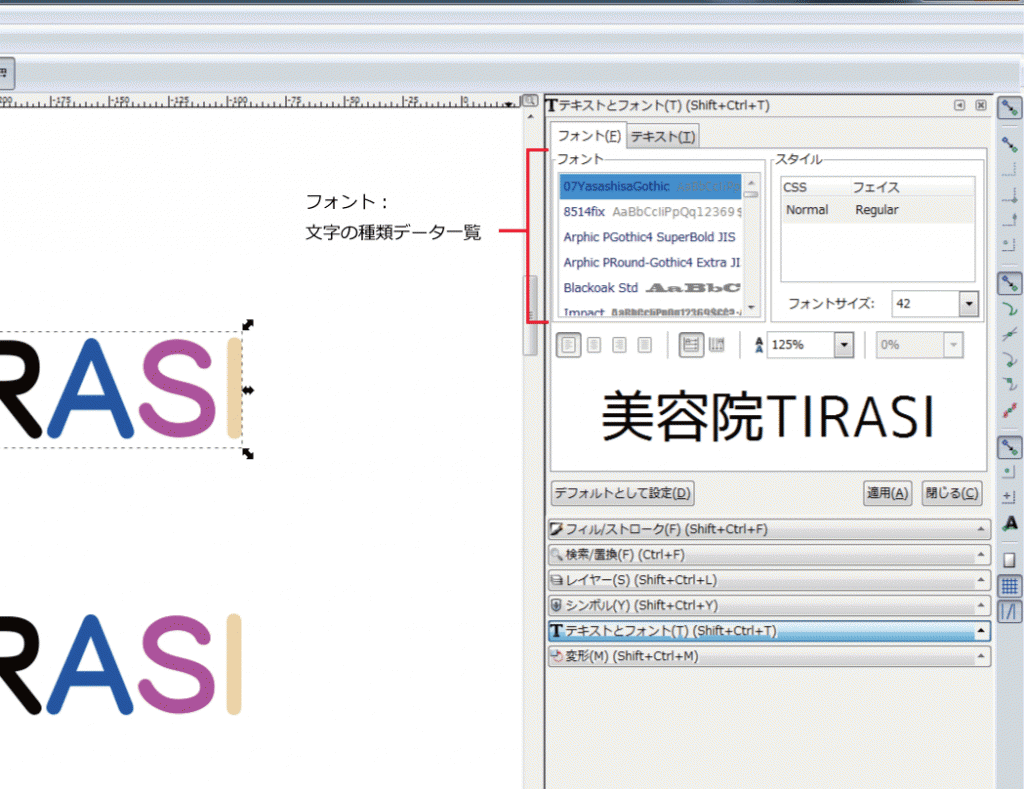Click line spacing icon beside 125%
Viewport: 1024px width, 789px height.
pos(759,345)
